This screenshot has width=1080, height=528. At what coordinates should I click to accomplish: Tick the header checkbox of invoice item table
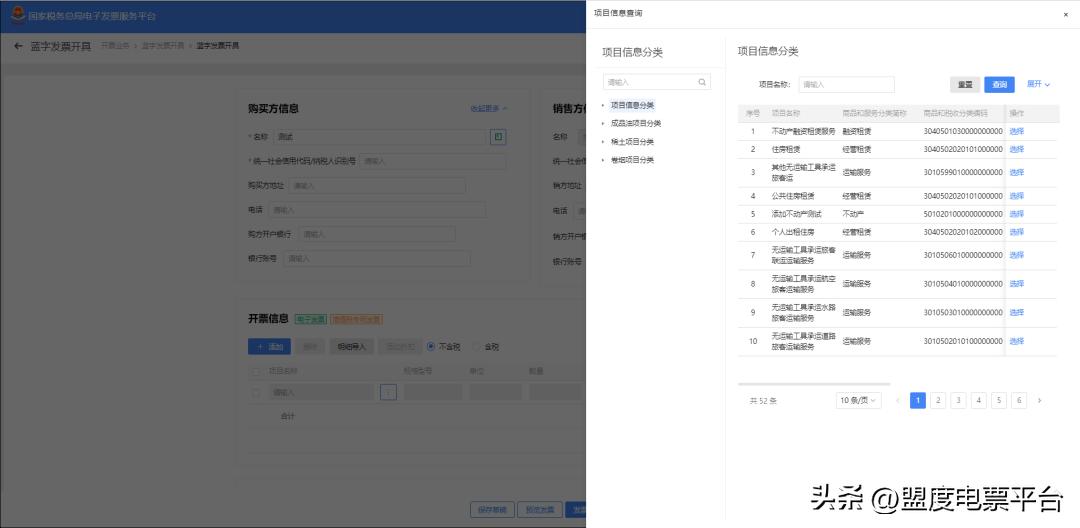point(256,371)
